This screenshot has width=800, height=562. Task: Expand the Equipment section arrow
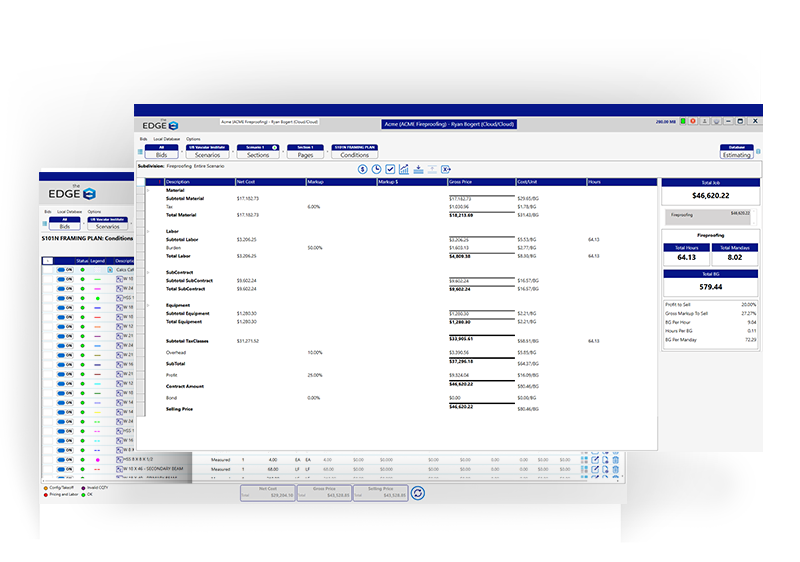(148, 305)
